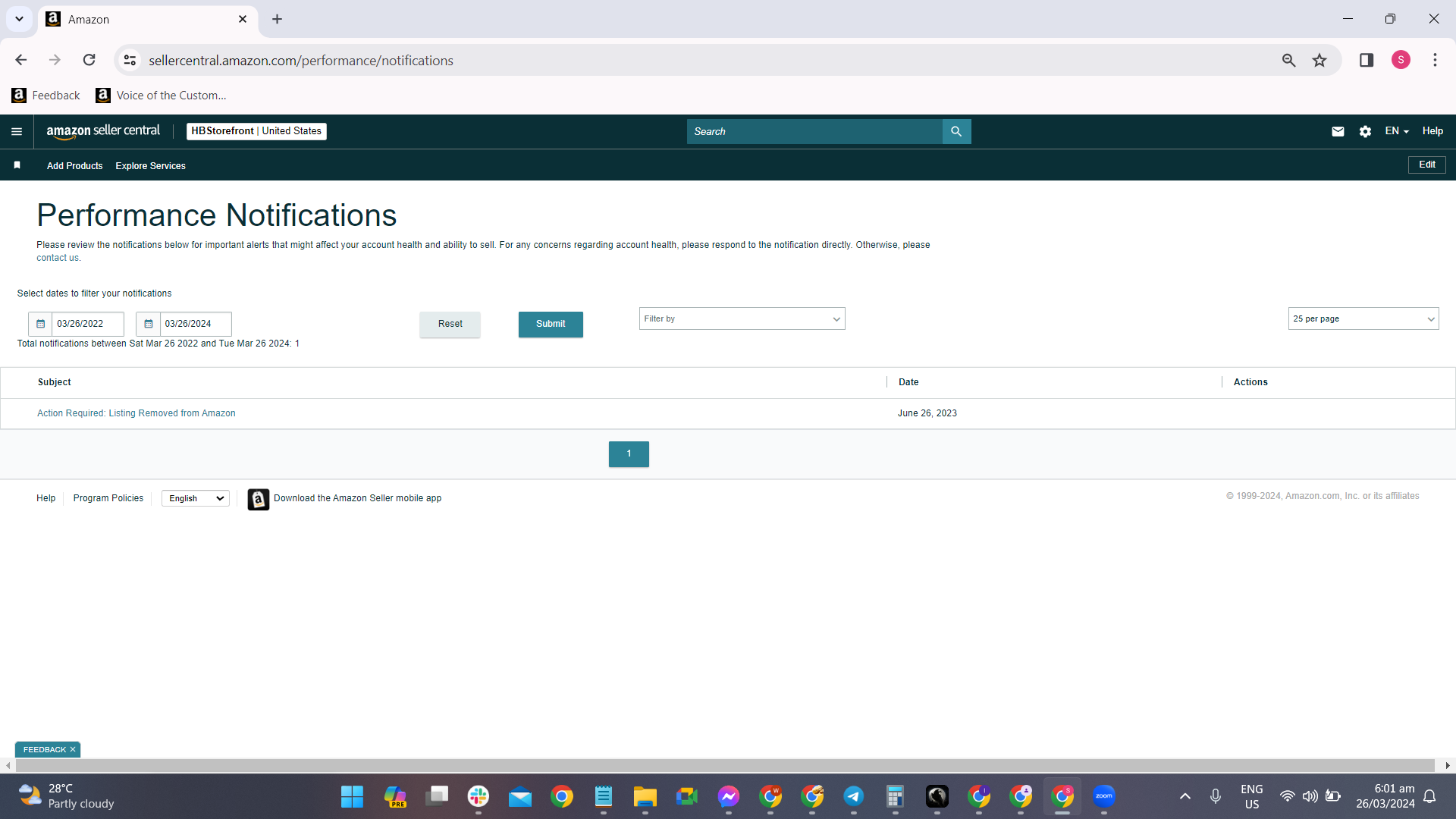Open the Seller Central hamburger menu
1456x819 pixels.
[x=17, y=131]
